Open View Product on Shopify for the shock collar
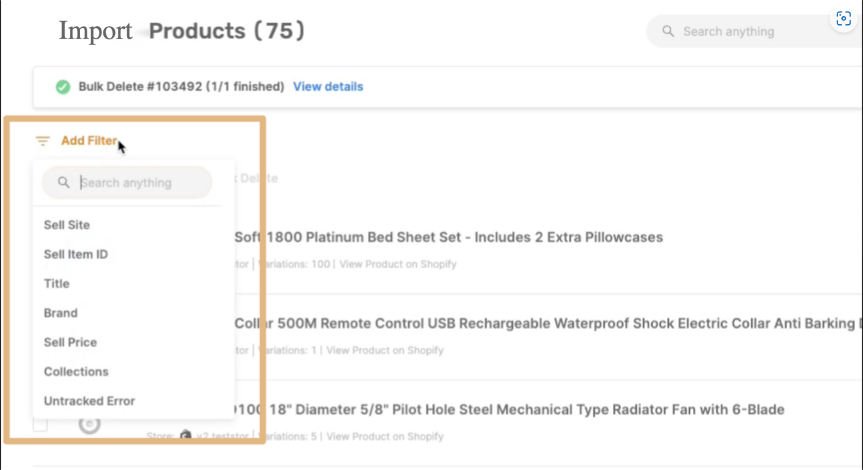This screenshot has height=470, width=864. (x=385, y=351)
